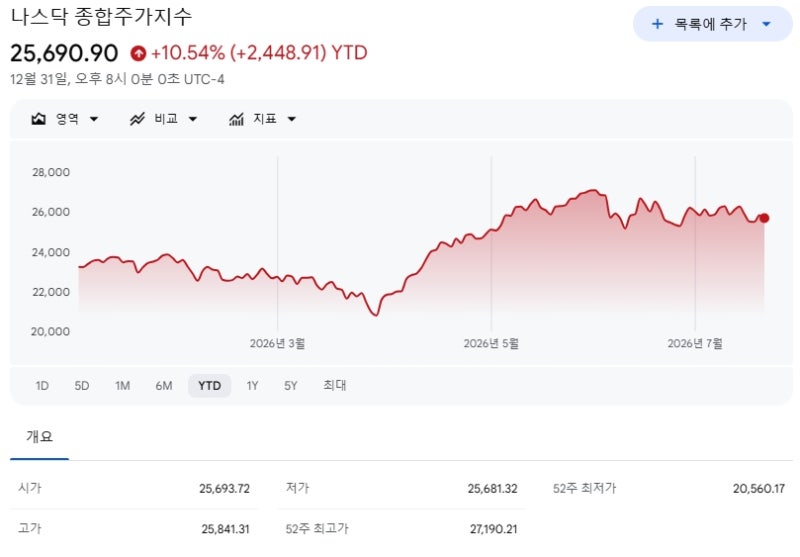The image size is (800, 557).
Task: Click the compare (비교) line icon
Action: (137, 119)
